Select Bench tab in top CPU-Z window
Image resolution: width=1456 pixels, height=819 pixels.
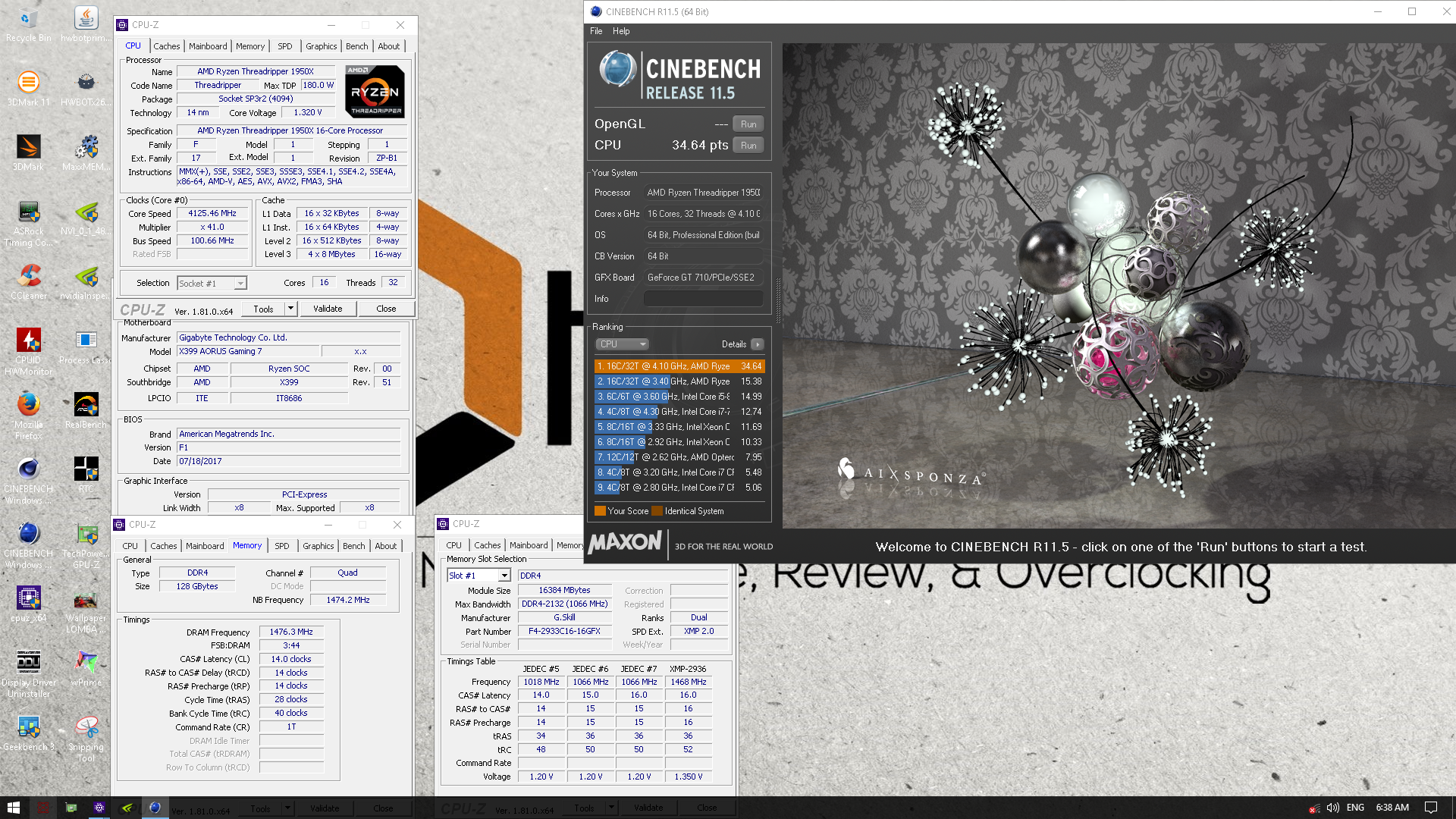[356, 46]
